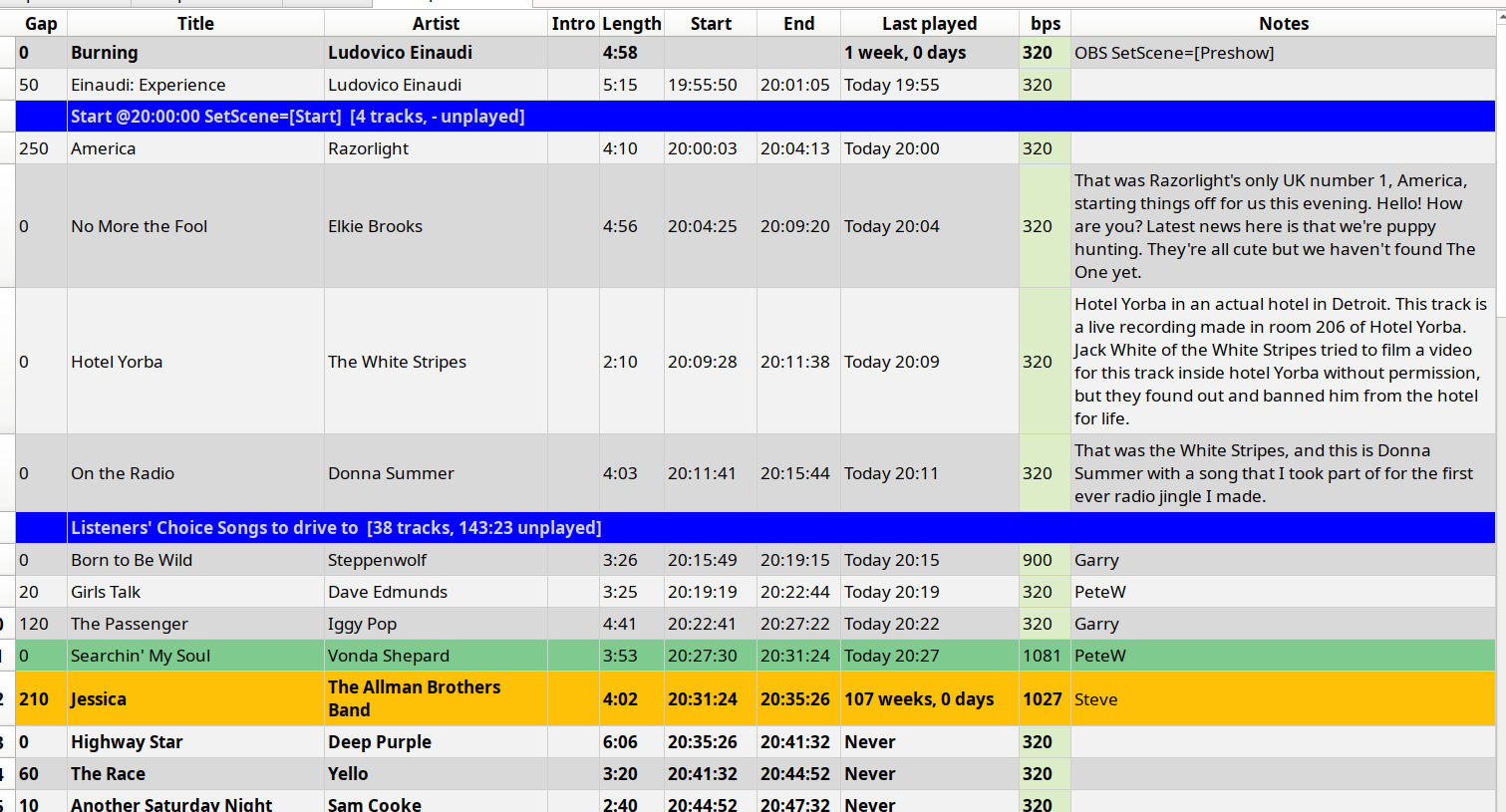Click the Gap value 120 for The Passenger
This screenshot has width=1506, height=812.
(x=34, y=624)
